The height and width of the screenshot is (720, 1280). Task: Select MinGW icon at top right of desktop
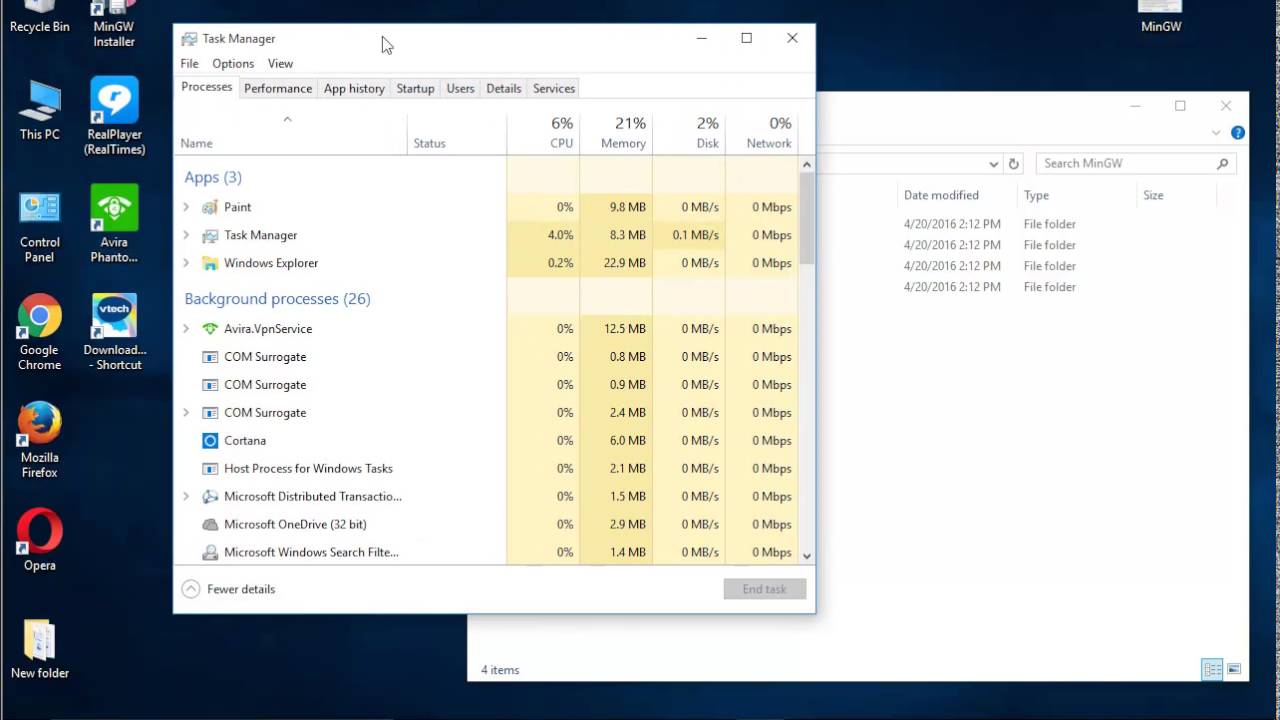coord(1161,17)
